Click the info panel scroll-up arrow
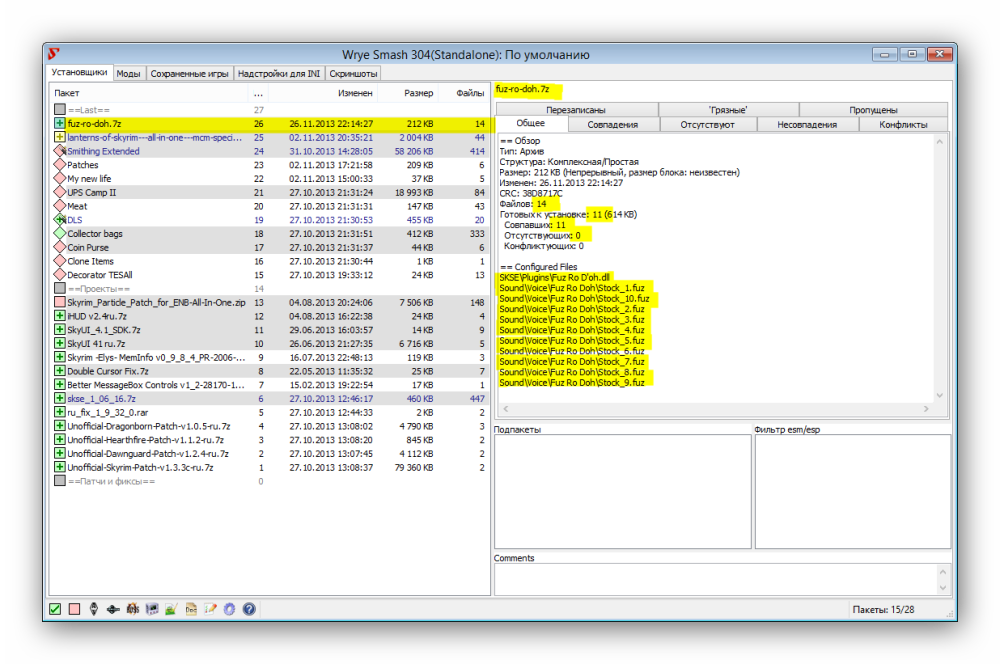The image size is (1000, 664). tap(939, 142)
